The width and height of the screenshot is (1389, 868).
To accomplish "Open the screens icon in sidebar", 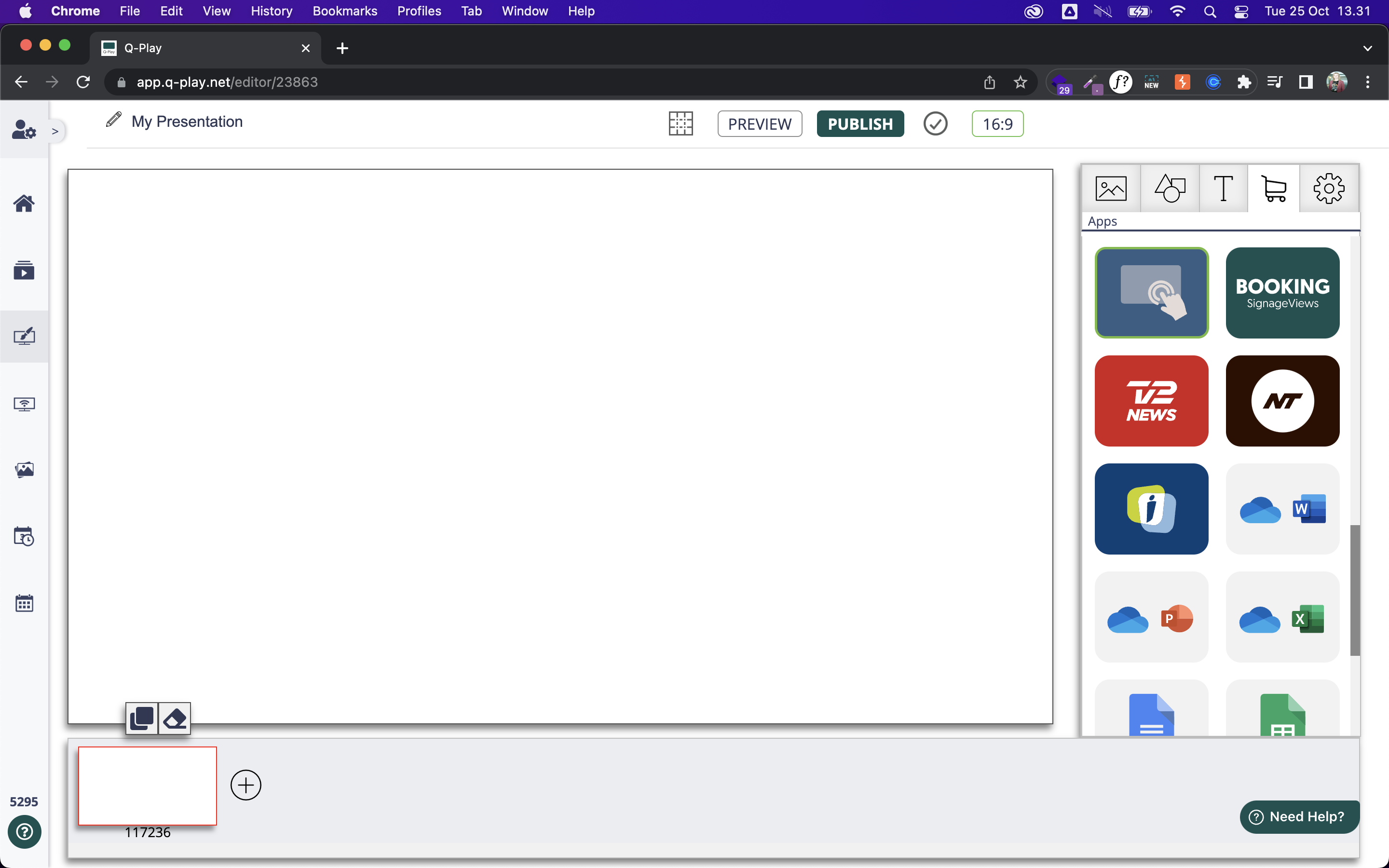I will 24,404.
